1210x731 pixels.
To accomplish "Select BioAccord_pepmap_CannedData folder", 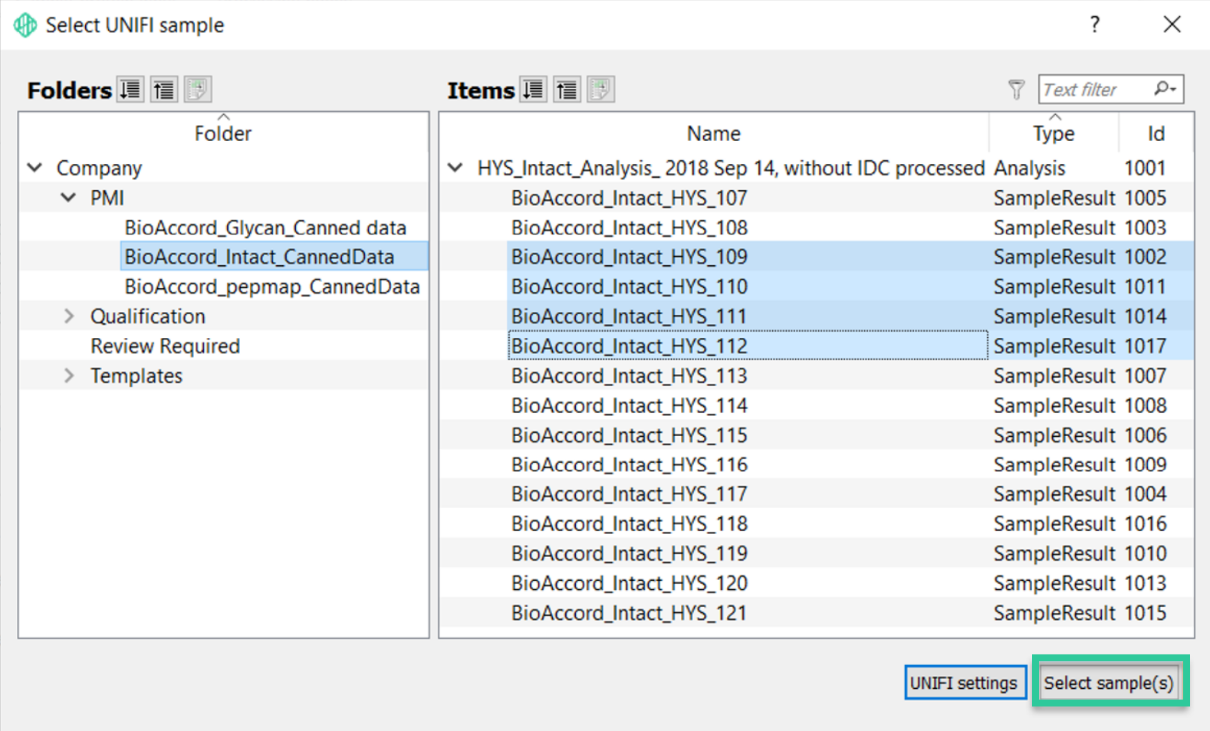I will point(272,287).
